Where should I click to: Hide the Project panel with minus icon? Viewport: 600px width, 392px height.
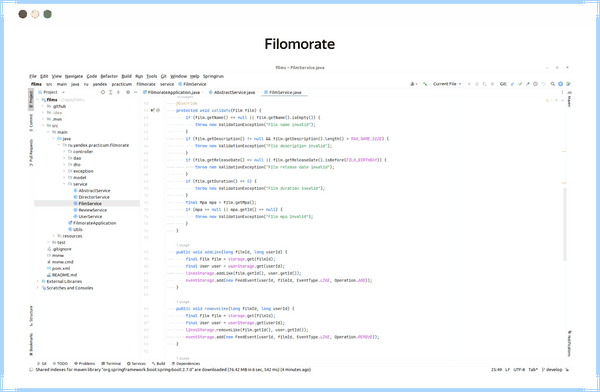point(135,92)
